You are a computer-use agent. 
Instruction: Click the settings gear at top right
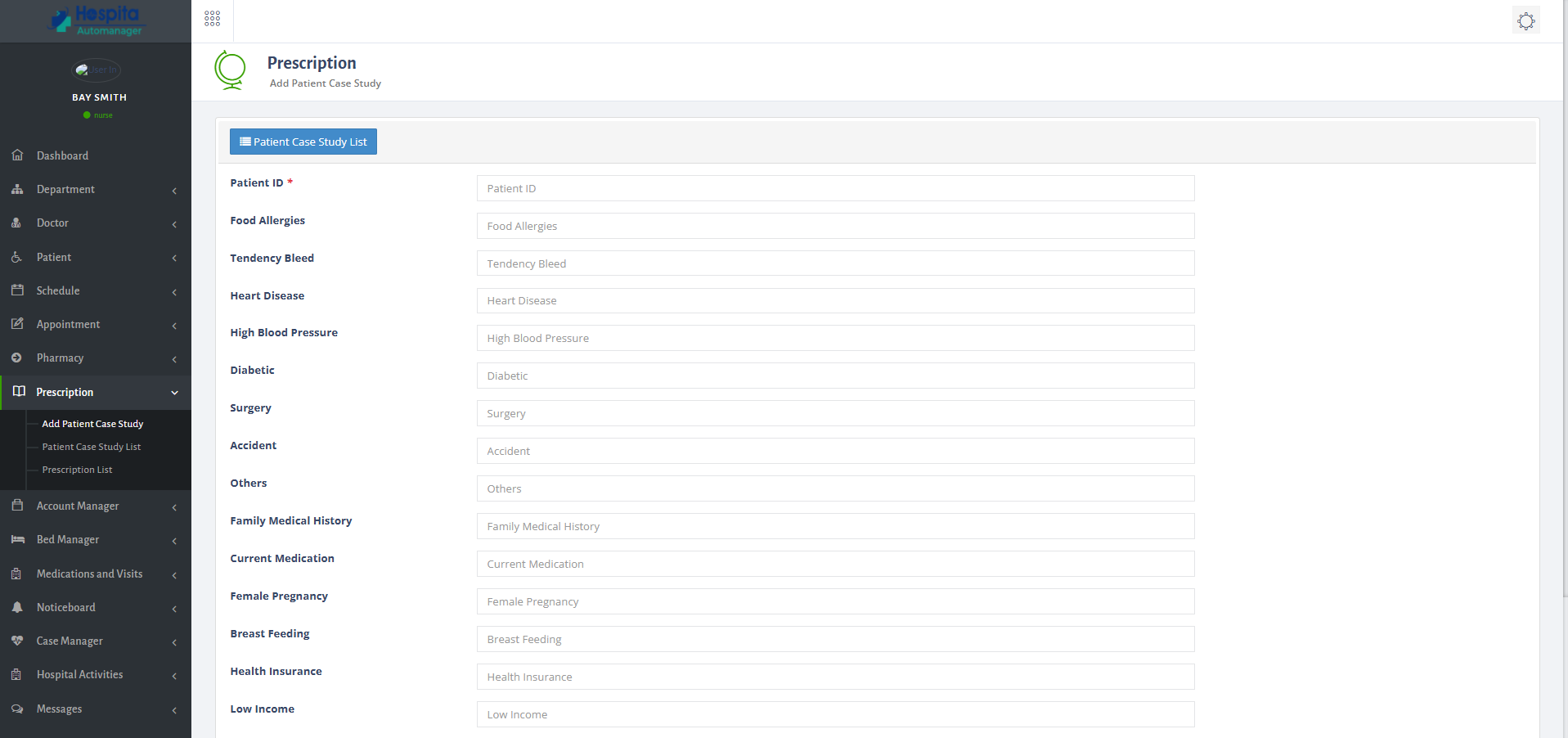[1525, 20]
